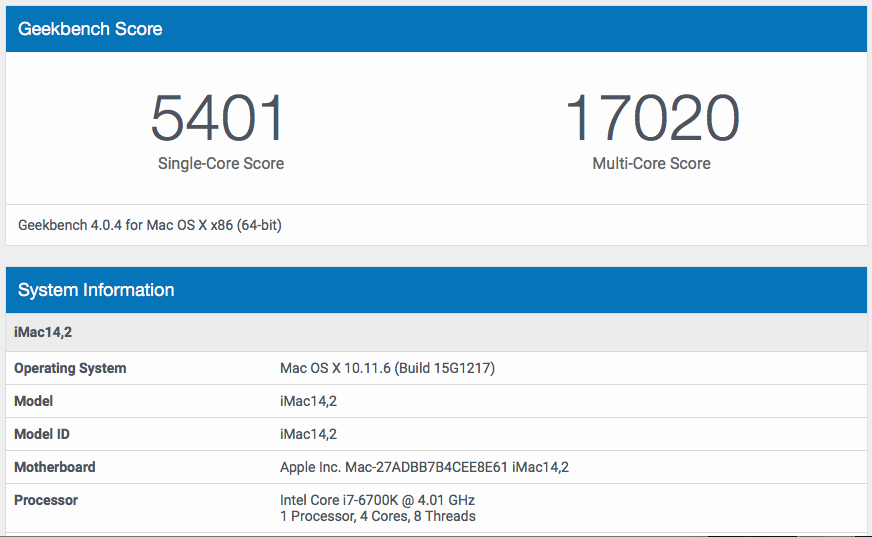Click the Motherboard row label
The height and width of the screenshot is (537, 872).
54,467
